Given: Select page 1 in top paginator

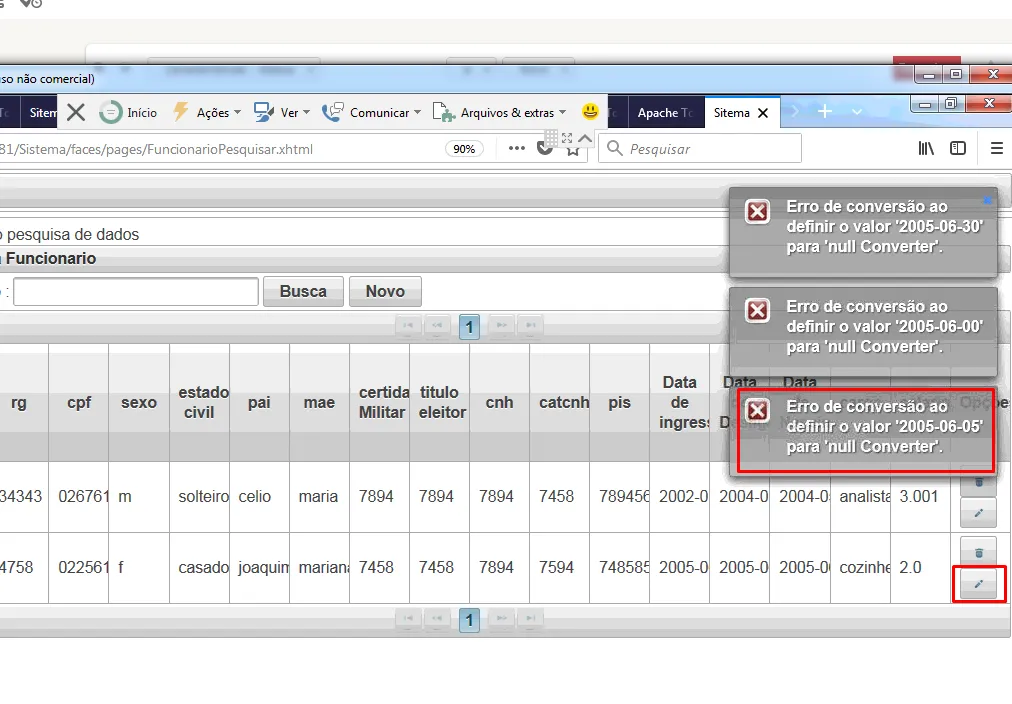Looking at the screenshot, I should pyautogui.click(x=469, y=327).
